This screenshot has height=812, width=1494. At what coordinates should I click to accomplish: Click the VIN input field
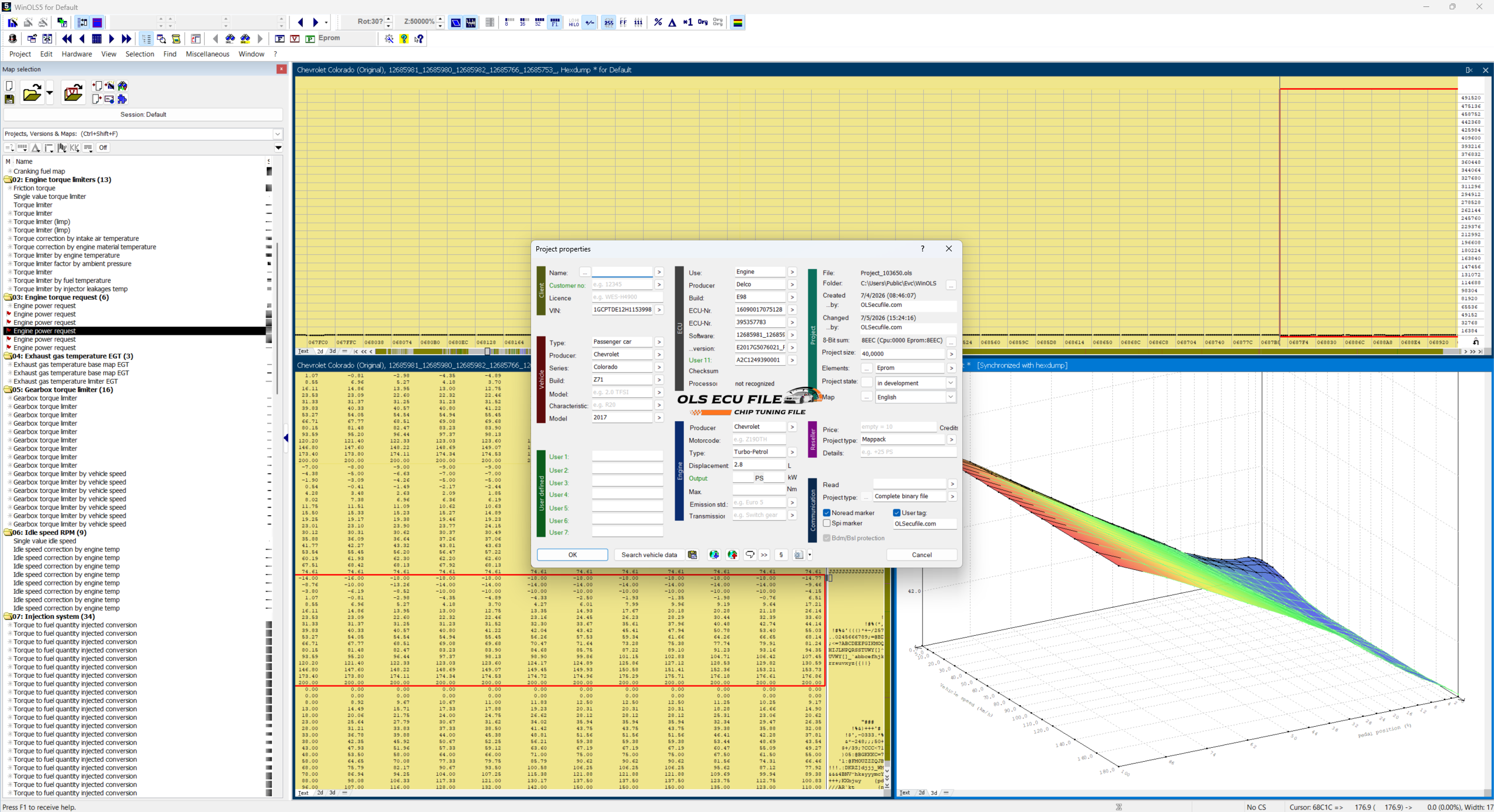622,310
